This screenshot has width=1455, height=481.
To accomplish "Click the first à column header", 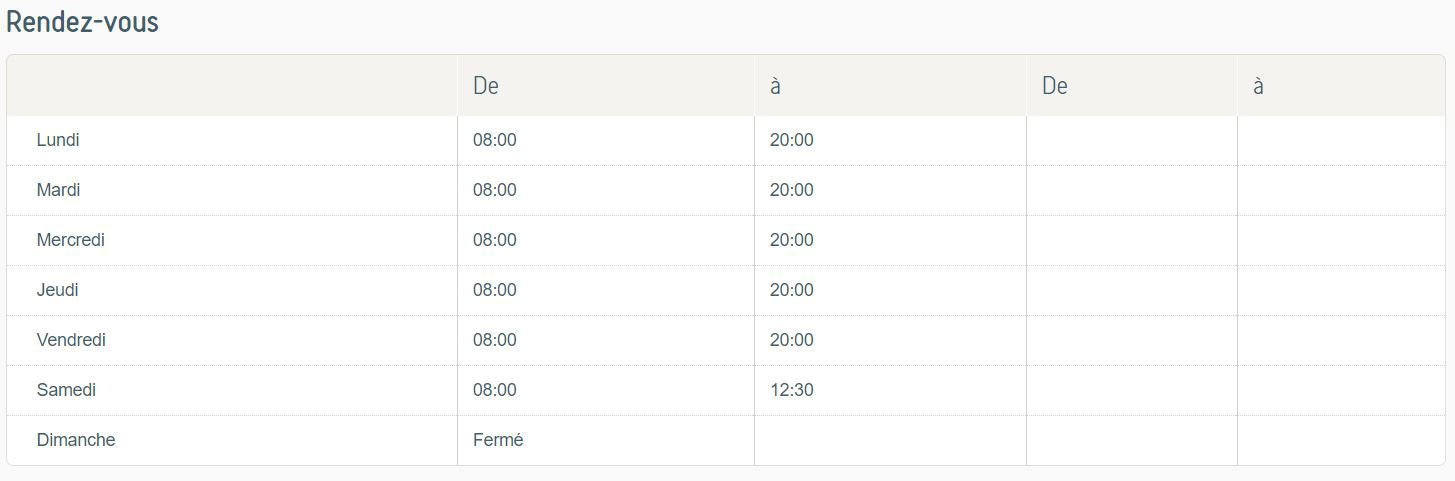I will [x=775, y=86].
